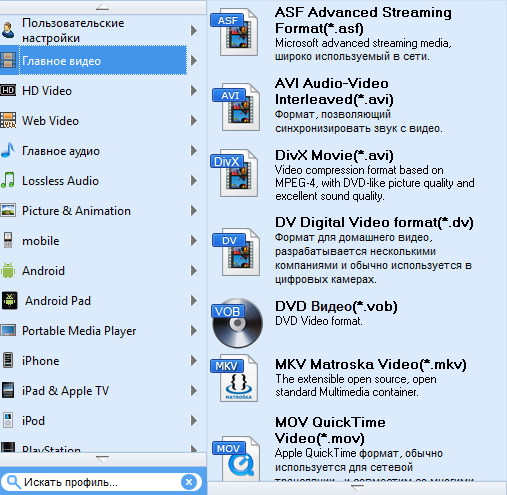Click the DV format file icon
The width and height of the screenshot is (507, 495).
point(236,252)
